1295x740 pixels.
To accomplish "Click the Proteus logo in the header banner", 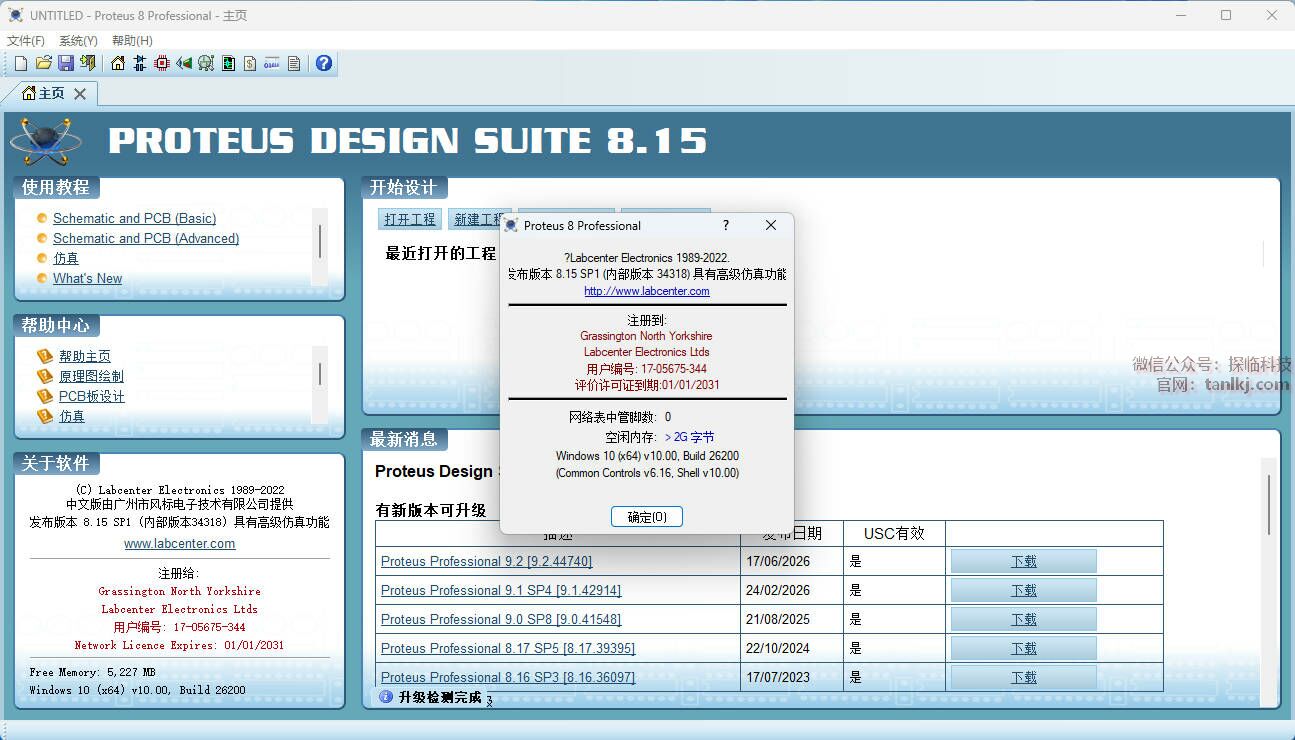I will coord(45,141).
